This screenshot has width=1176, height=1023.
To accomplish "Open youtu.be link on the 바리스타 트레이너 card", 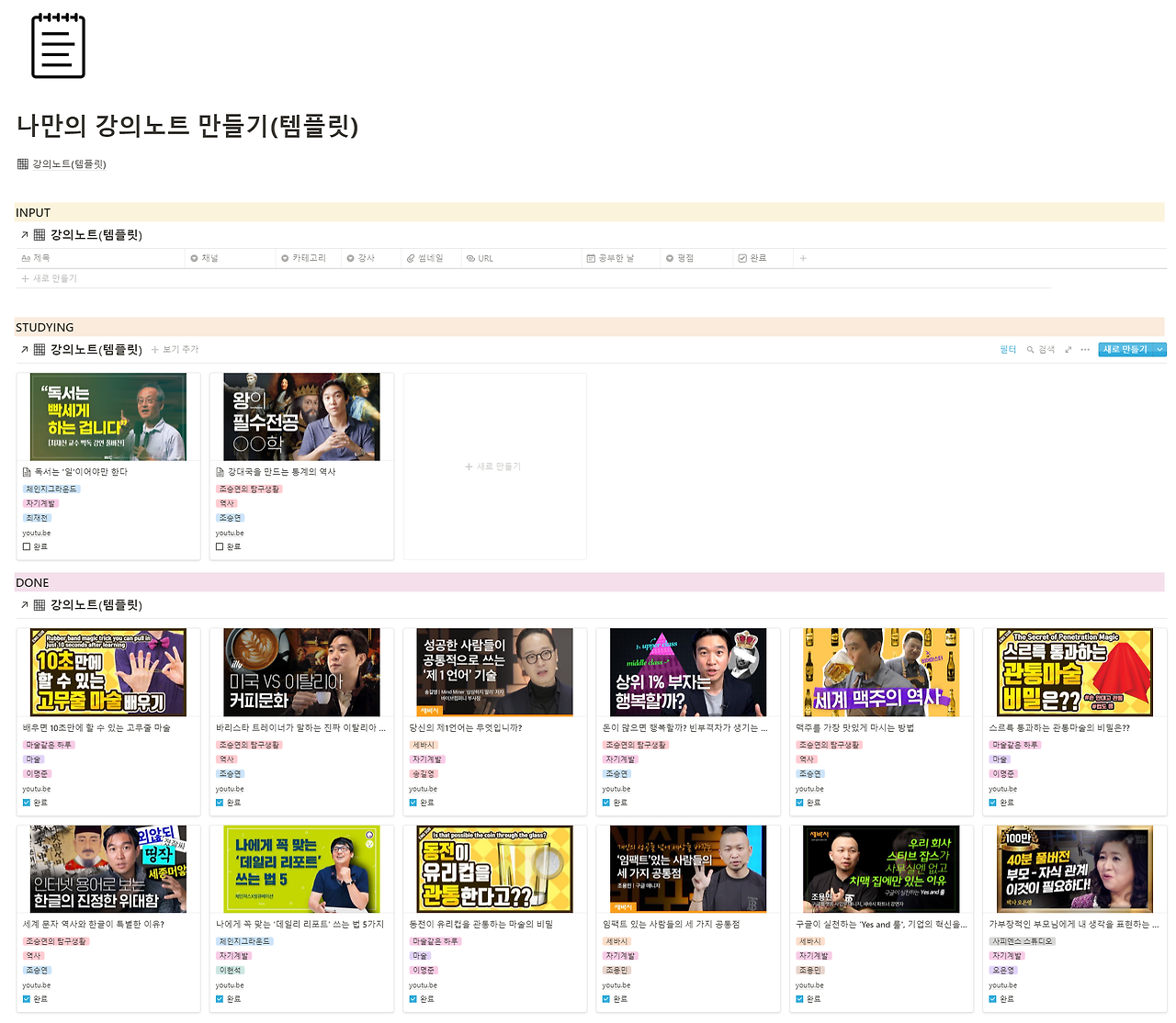I will (230, 789).
